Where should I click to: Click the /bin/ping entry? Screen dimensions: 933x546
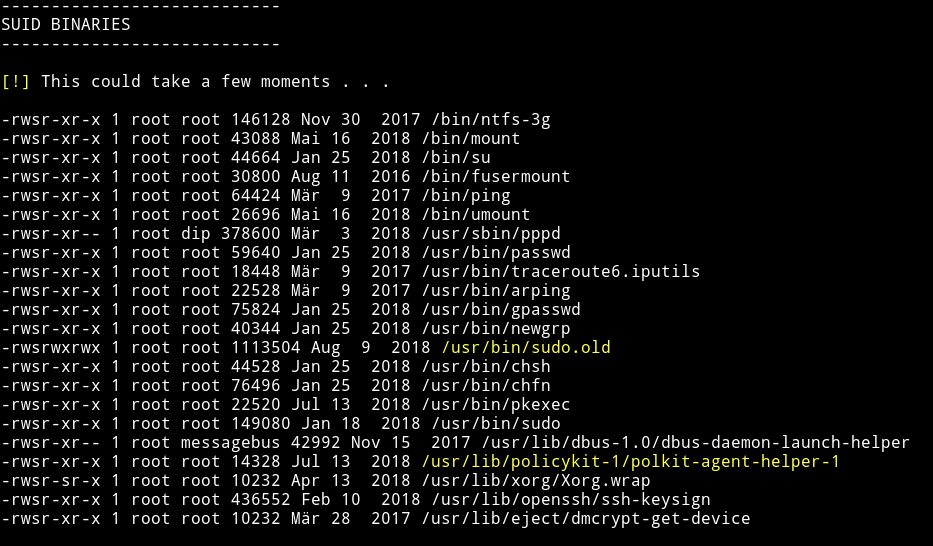click(x=466, y=196)
